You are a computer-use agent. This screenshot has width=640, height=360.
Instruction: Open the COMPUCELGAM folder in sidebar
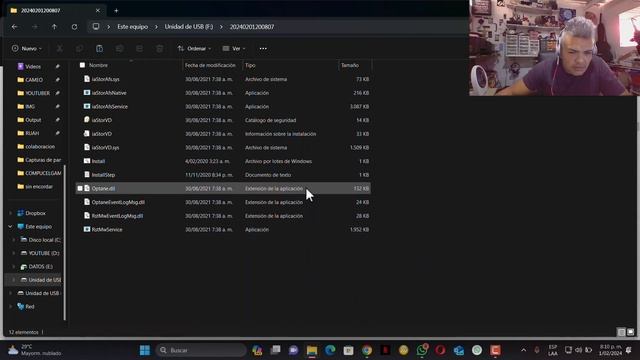43,173
